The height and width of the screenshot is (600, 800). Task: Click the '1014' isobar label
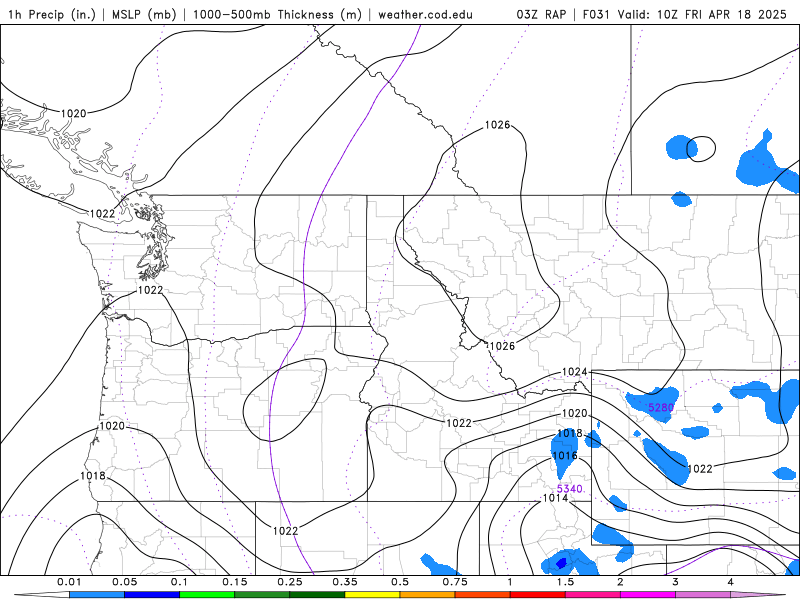[x=555, y=498]
